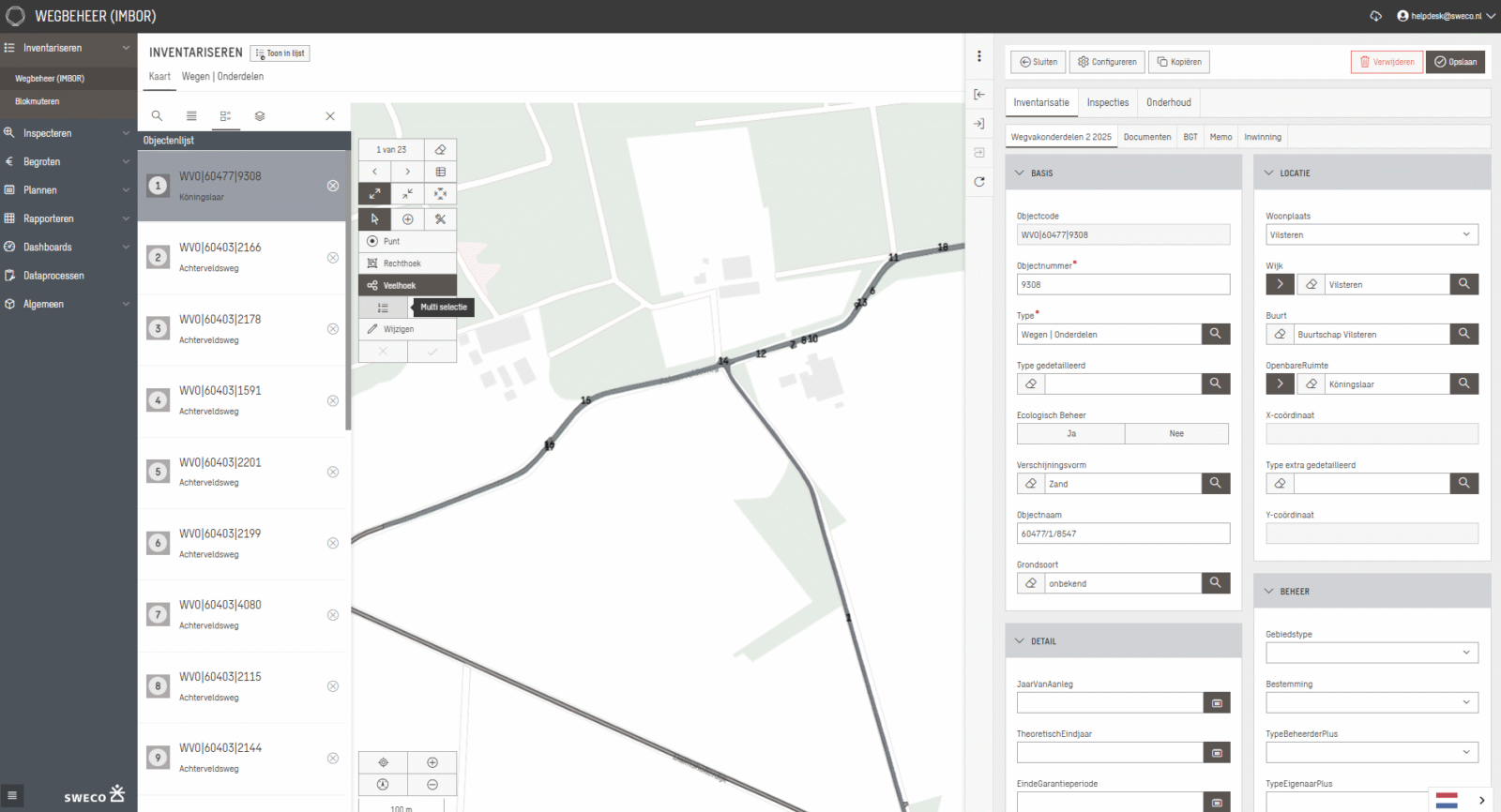Zoom out on the map
This screenshot has height=812, width=1501.
click(432, 785)
